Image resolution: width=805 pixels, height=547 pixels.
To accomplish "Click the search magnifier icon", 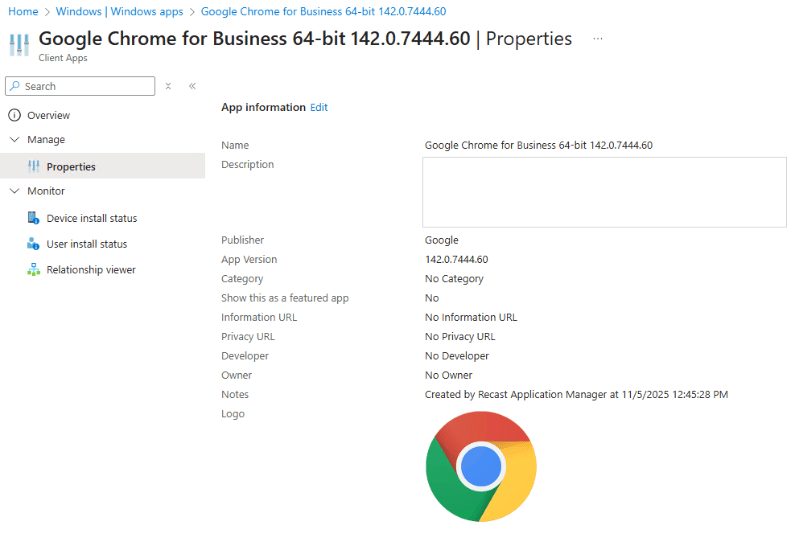I will 15,86.
